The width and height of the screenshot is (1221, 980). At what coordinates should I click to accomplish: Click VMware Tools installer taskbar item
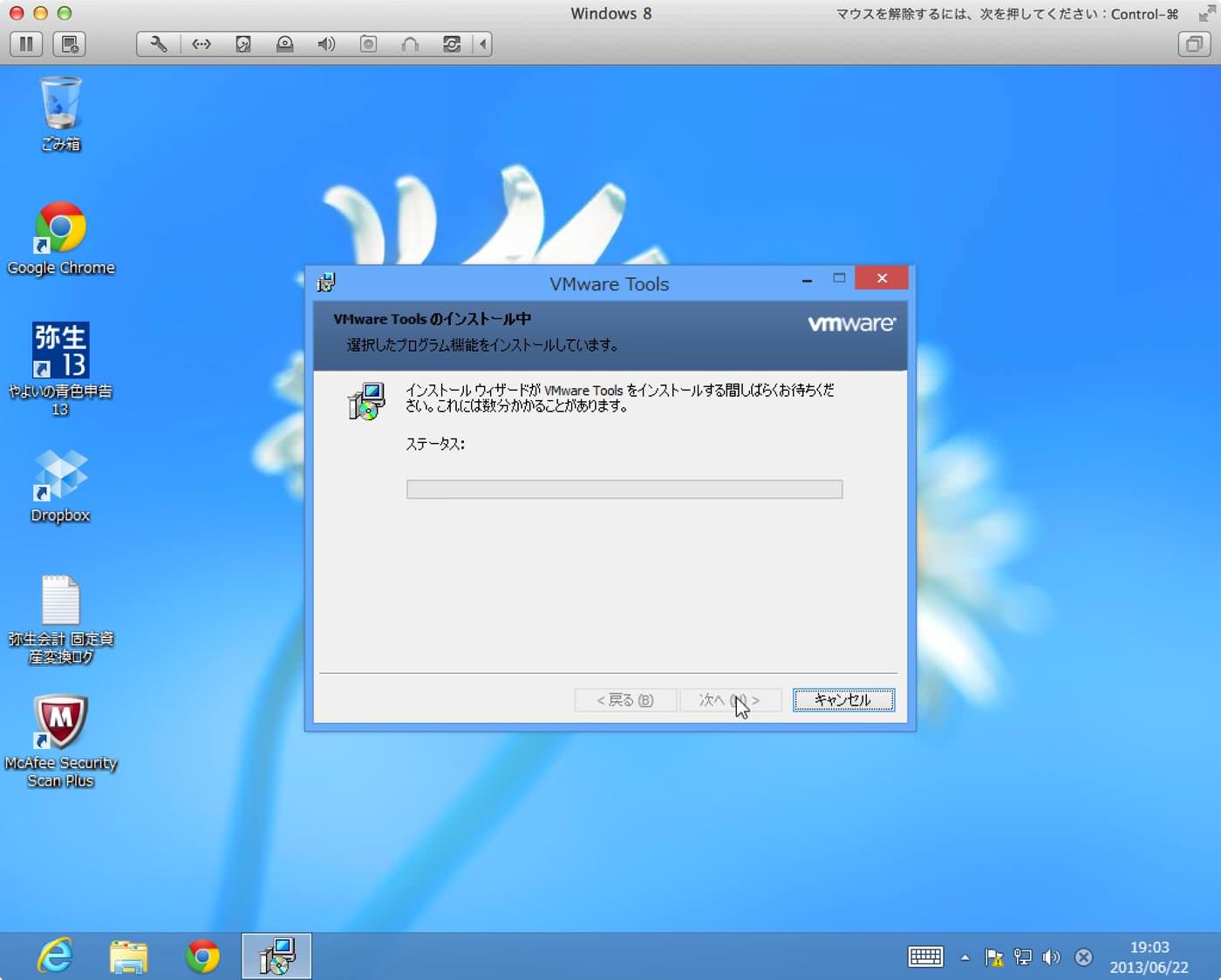(x=276, y=956)
